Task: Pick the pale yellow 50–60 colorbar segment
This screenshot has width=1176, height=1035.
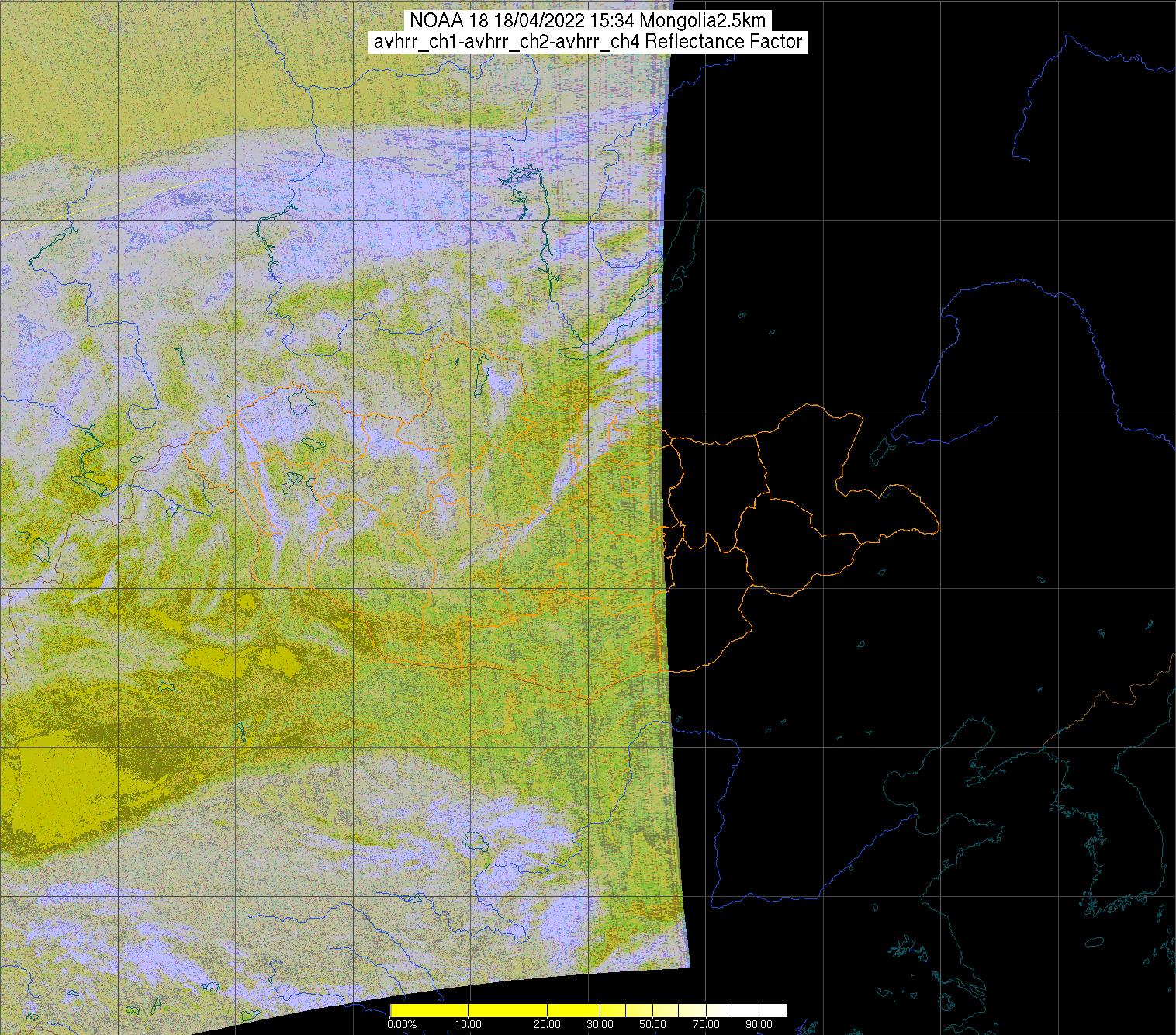Action: (666, 1010)
